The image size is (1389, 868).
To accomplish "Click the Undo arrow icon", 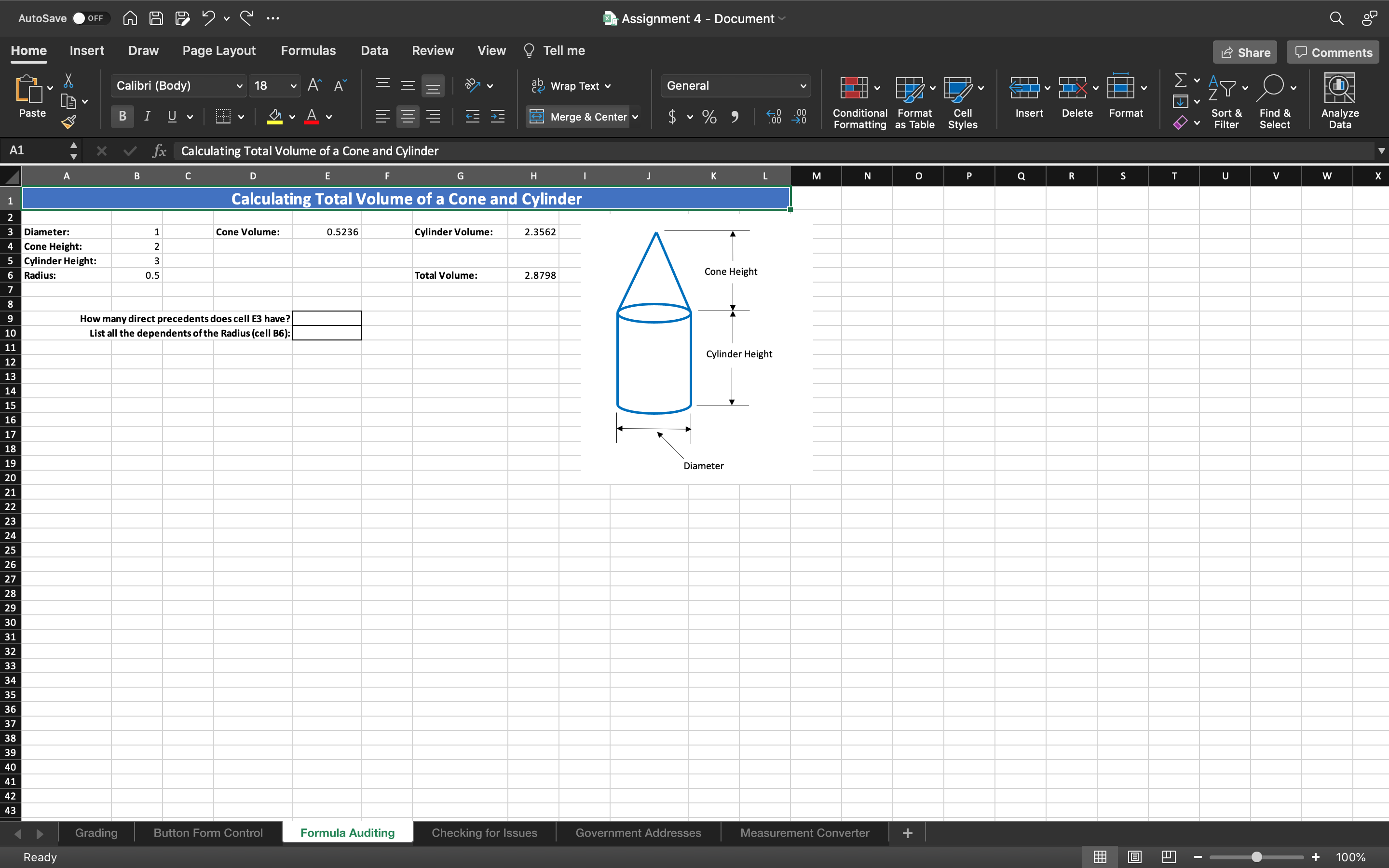I will pos(208,18).
